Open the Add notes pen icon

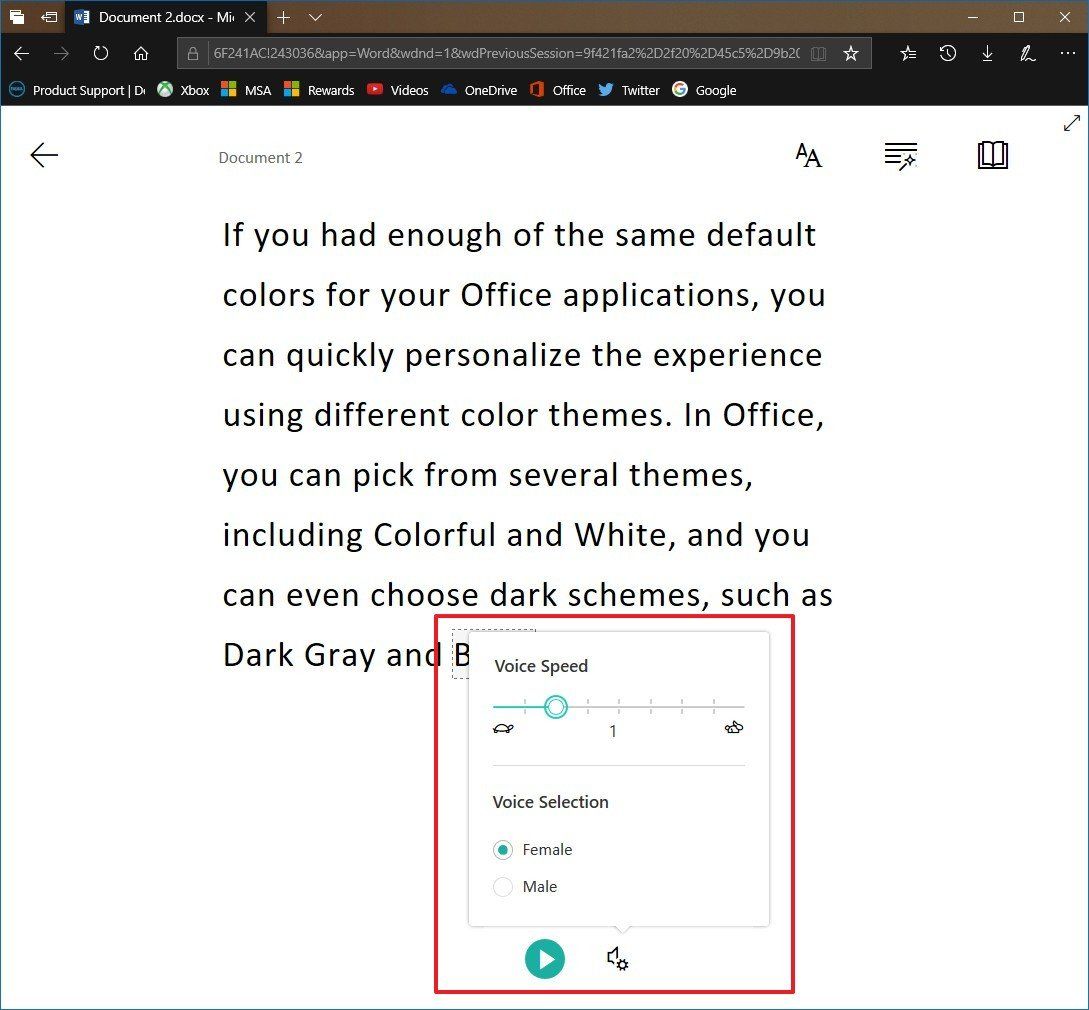click(1028, 53)
